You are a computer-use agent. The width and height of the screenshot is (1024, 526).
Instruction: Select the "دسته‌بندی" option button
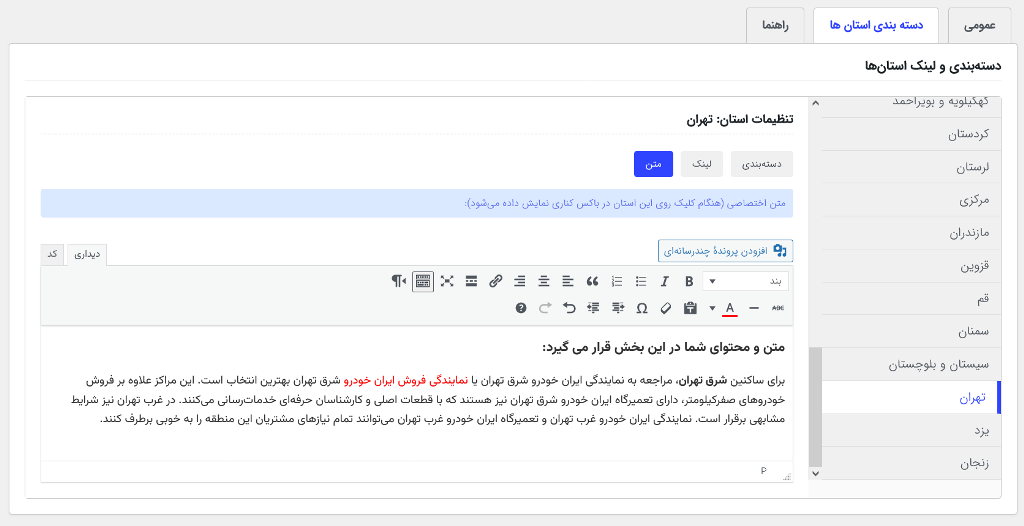coord(761,164)
